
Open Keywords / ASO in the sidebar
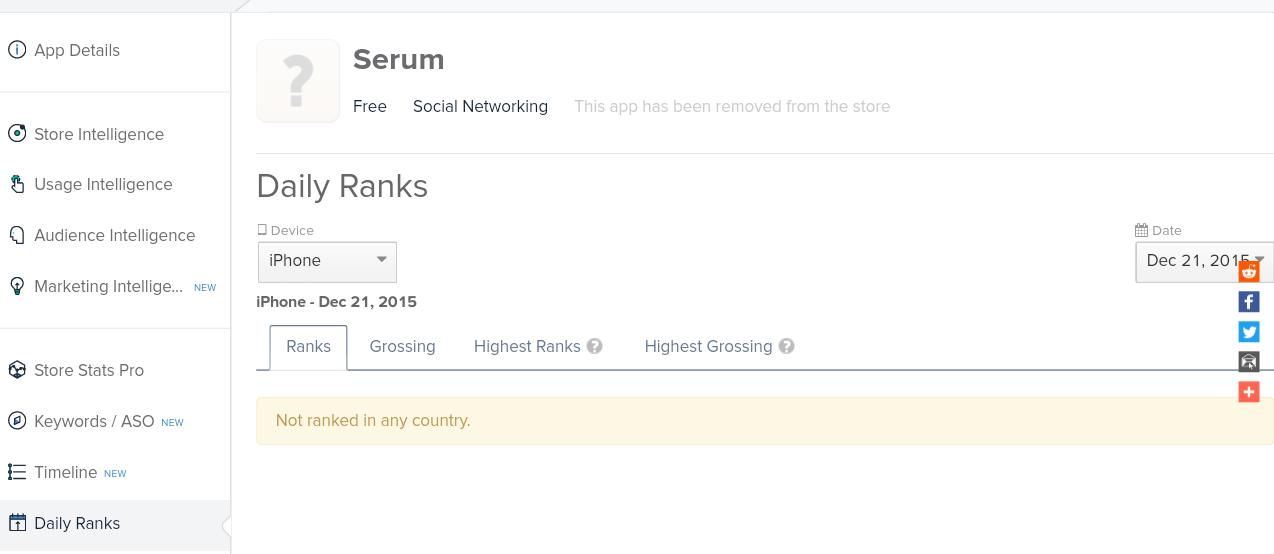pyautogui.click(x=94, y=421)
